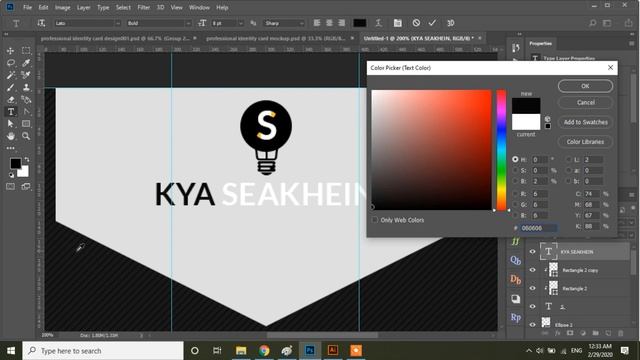Select the KYA SEAKHEIN layer thumbnail
This screenshot has width=640, height=360.
548,251
